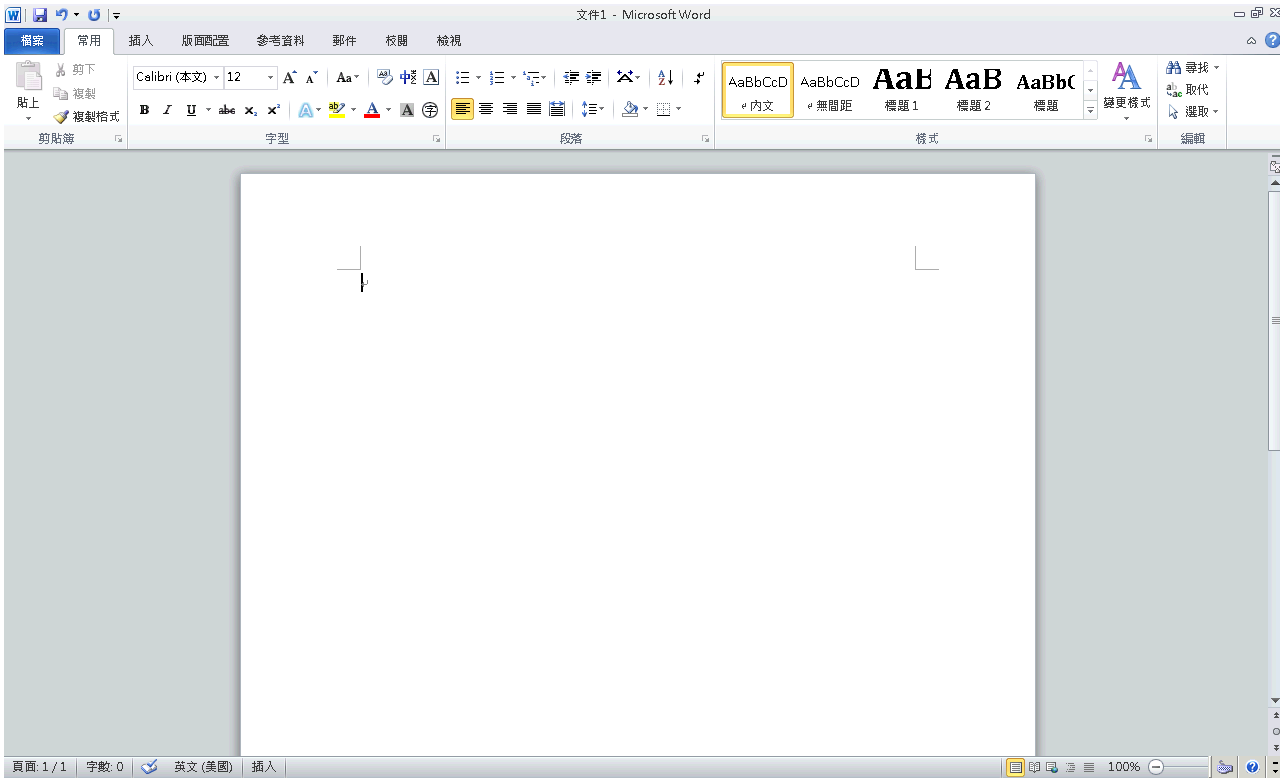Right align the paragraph

point(510,109)
